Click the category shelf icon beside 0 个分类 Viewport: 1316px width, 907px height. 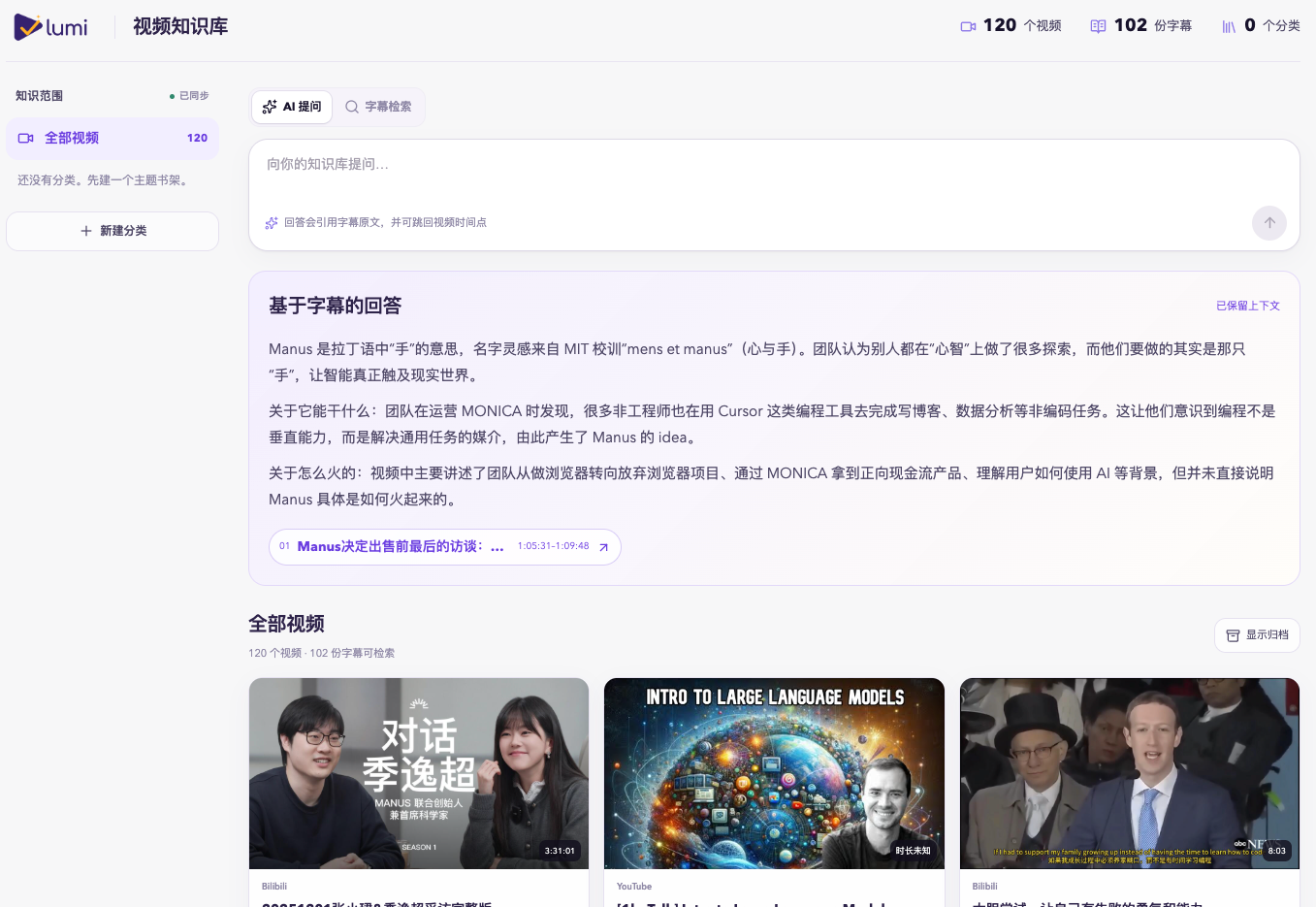1229,26
